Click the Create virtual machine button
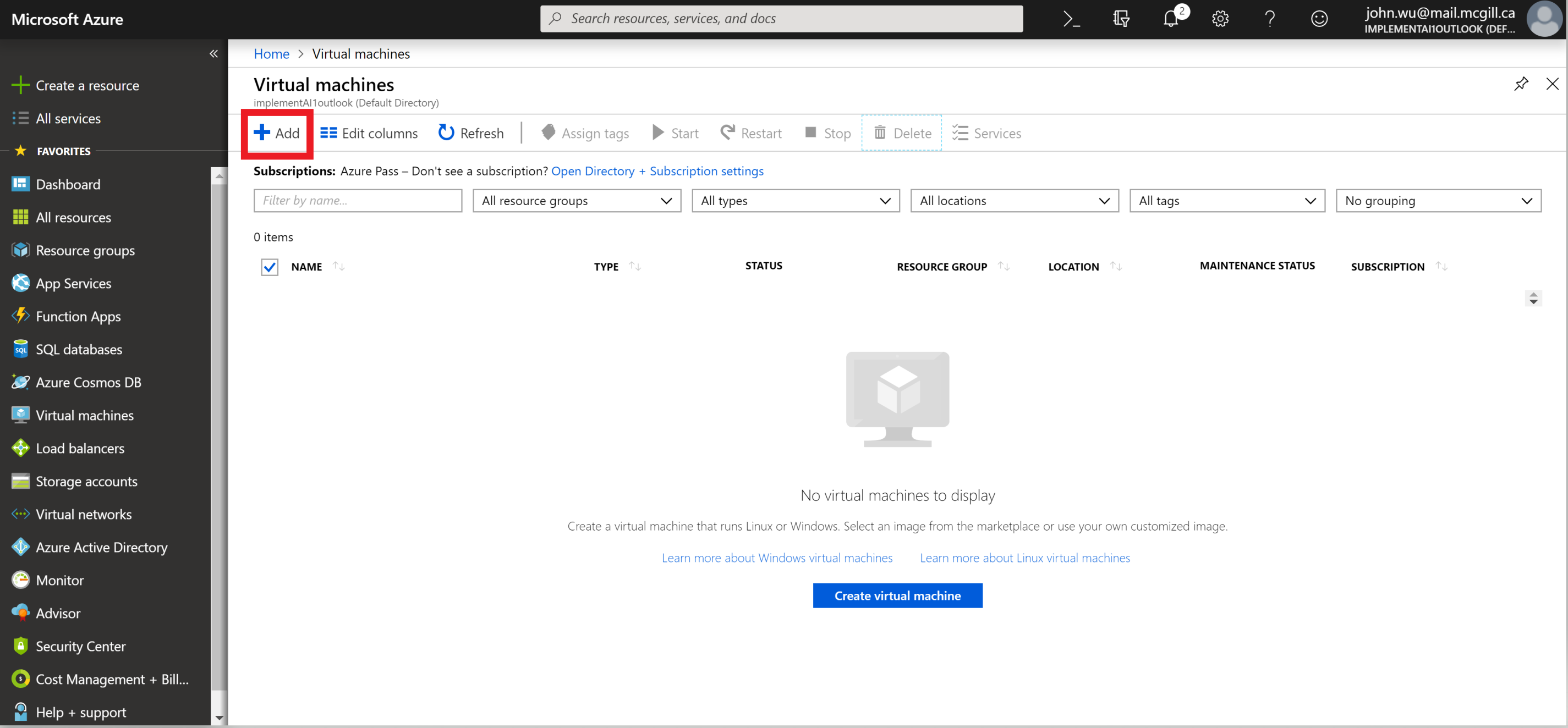Screen dimensions: 1568x728 coord(897,595)
